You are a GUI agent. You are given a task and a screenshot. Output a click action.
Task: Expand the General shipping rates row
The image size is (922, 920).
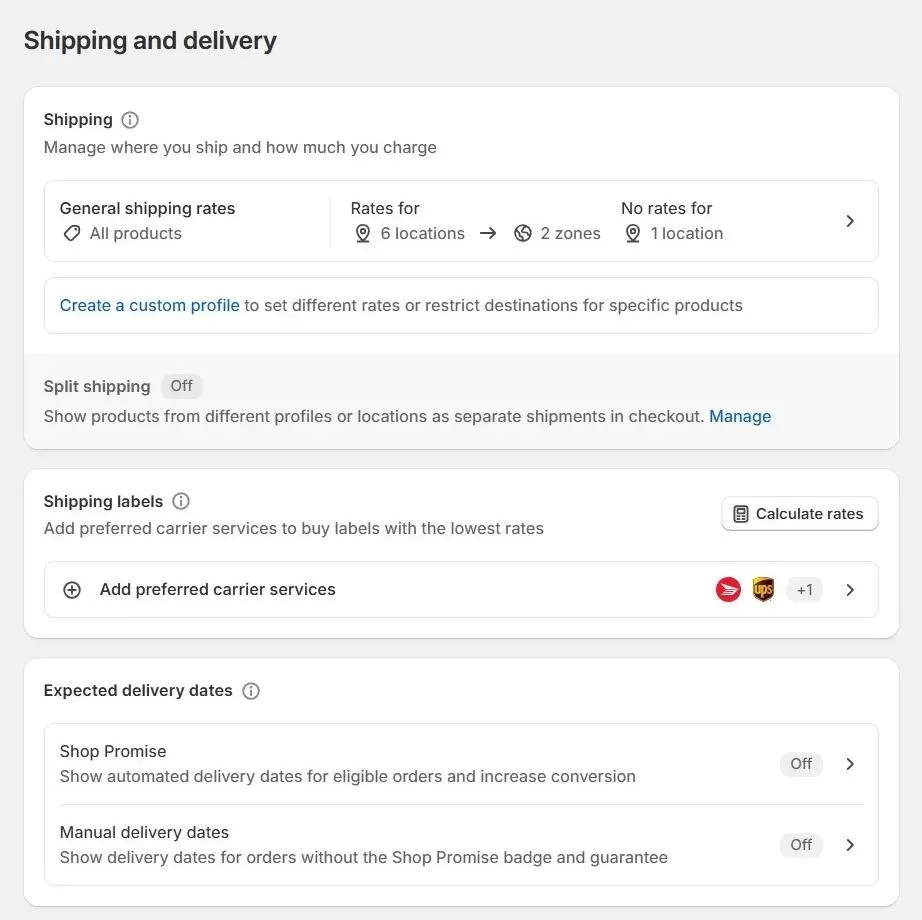pos(850,221)
